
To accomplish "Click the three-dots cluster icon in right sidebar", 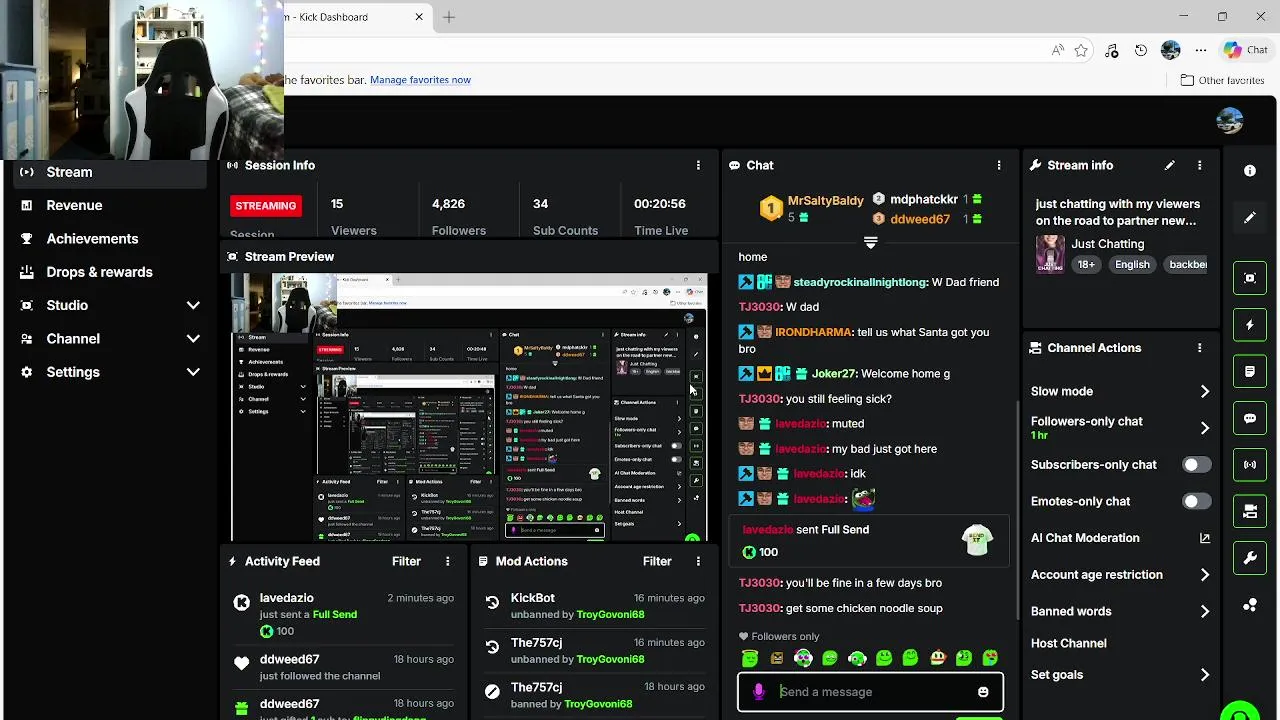I will click(x=1249, y=605).
